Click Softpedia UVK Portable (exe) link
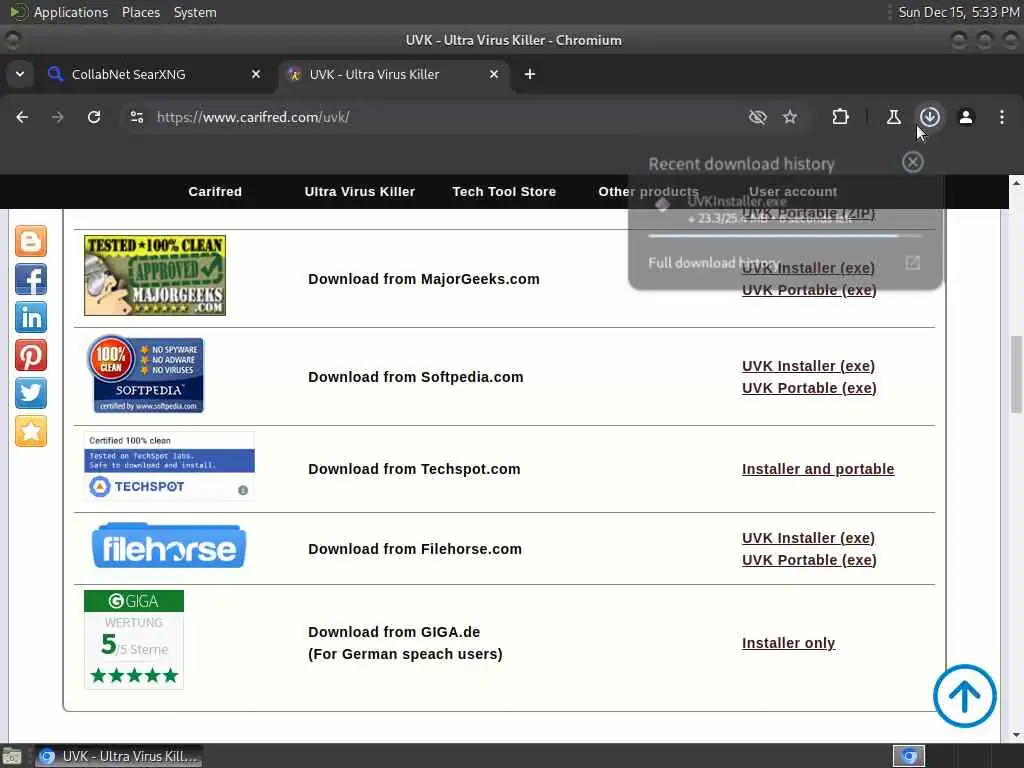Screen dimensions: 1024x768 [809, 388]
